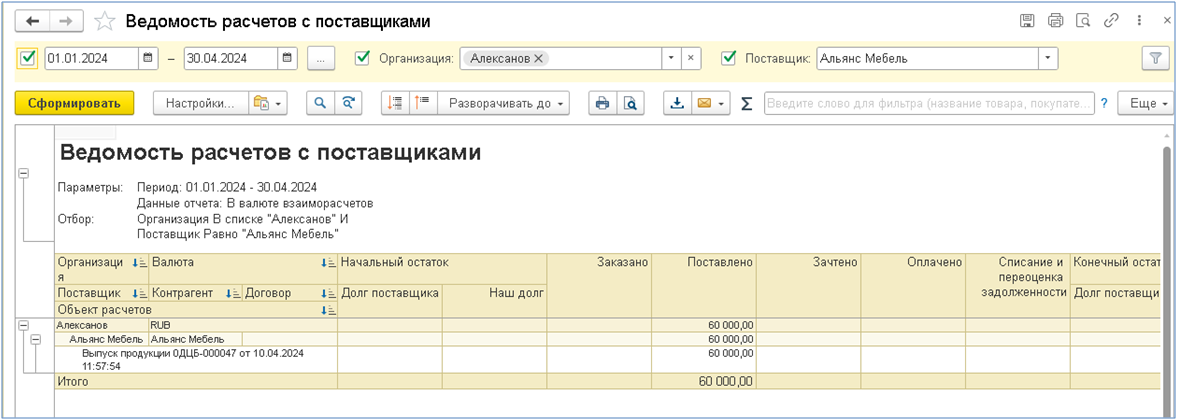Toggle the period checkbox
Viewport: 1177px width, 420px height.
coord(28,58)
